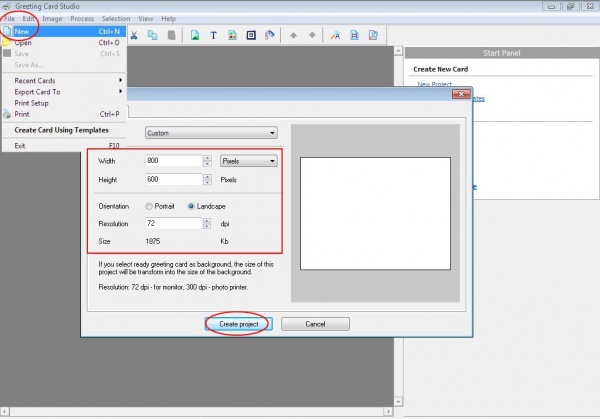
Task: Click the up arrow toolbar icon
Action: point(293,34)
